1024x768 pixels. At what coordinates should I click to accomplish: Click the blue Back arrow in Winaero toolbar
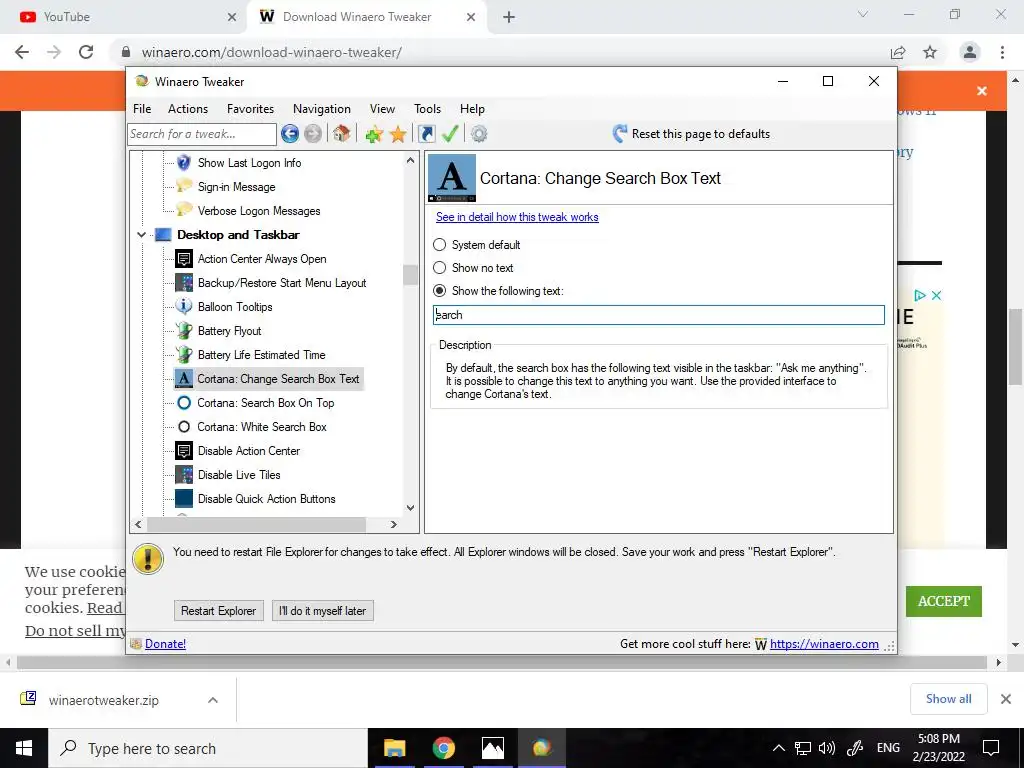(290, 134)
